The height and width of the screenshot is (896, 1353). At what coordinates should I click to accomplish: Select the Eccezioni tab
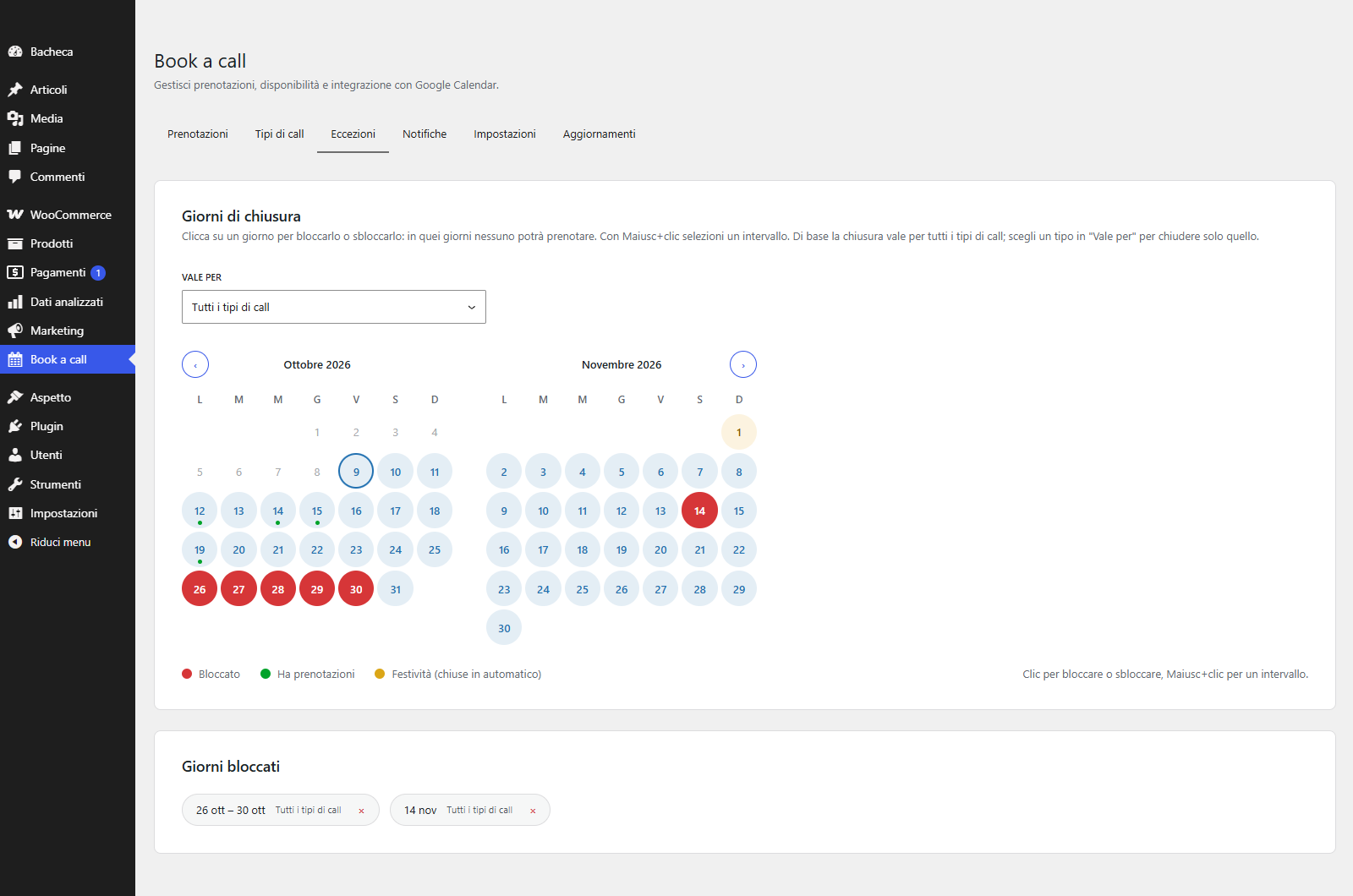point(353,134)
